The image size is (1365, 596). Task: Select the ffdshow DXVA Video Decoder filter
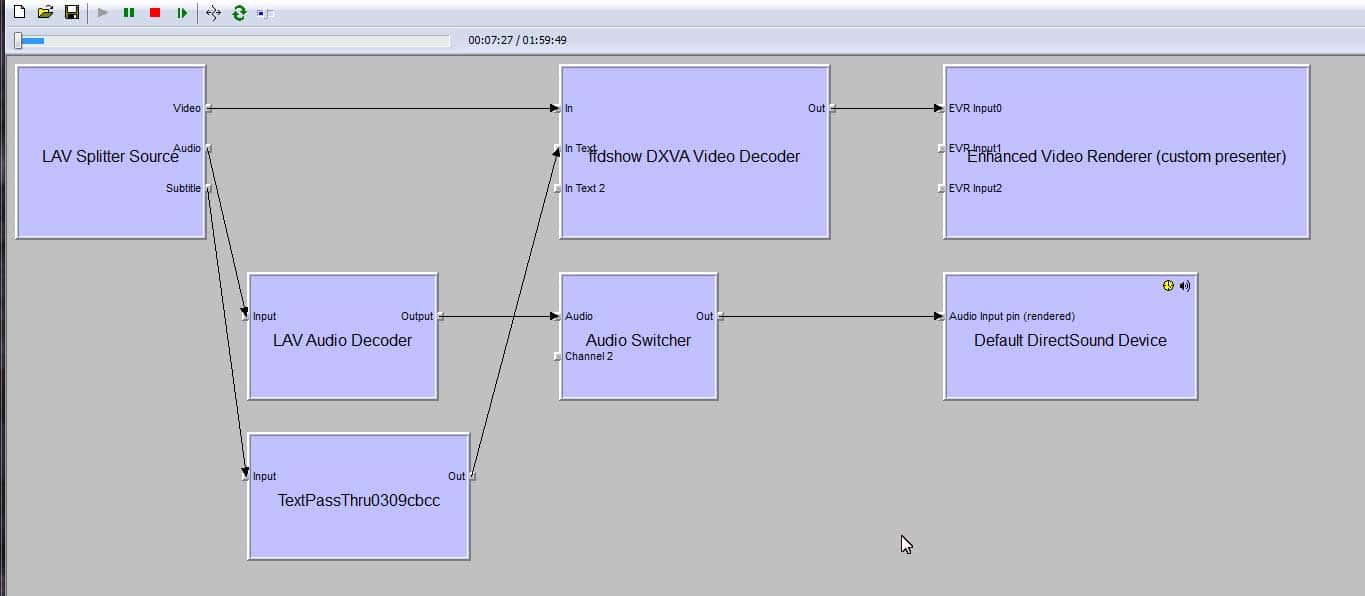(x=695, y=152)
